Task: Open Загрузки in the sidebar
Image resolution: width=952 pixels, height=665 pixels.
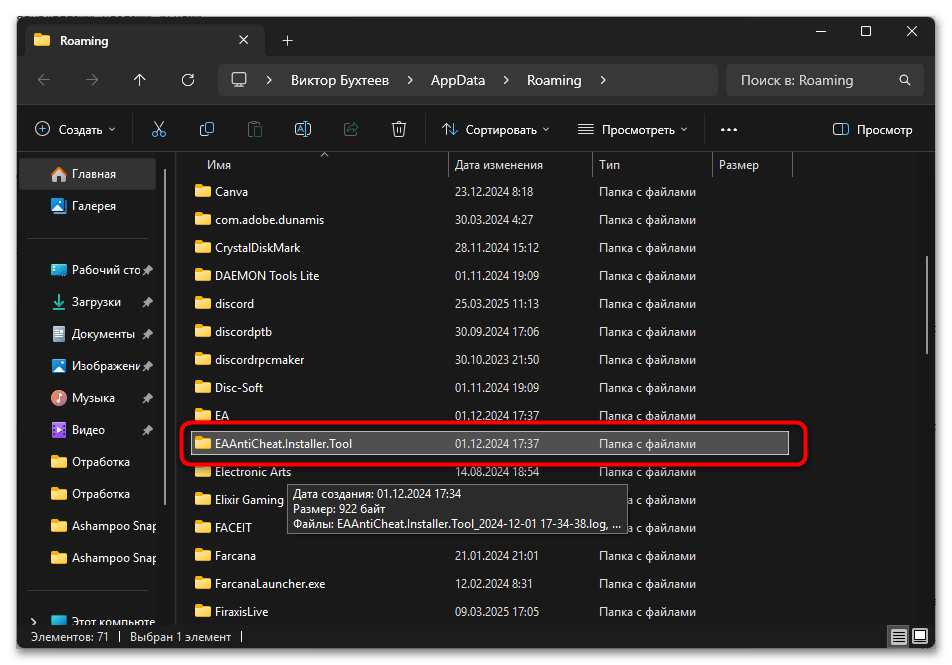Action: click(86, 302)
